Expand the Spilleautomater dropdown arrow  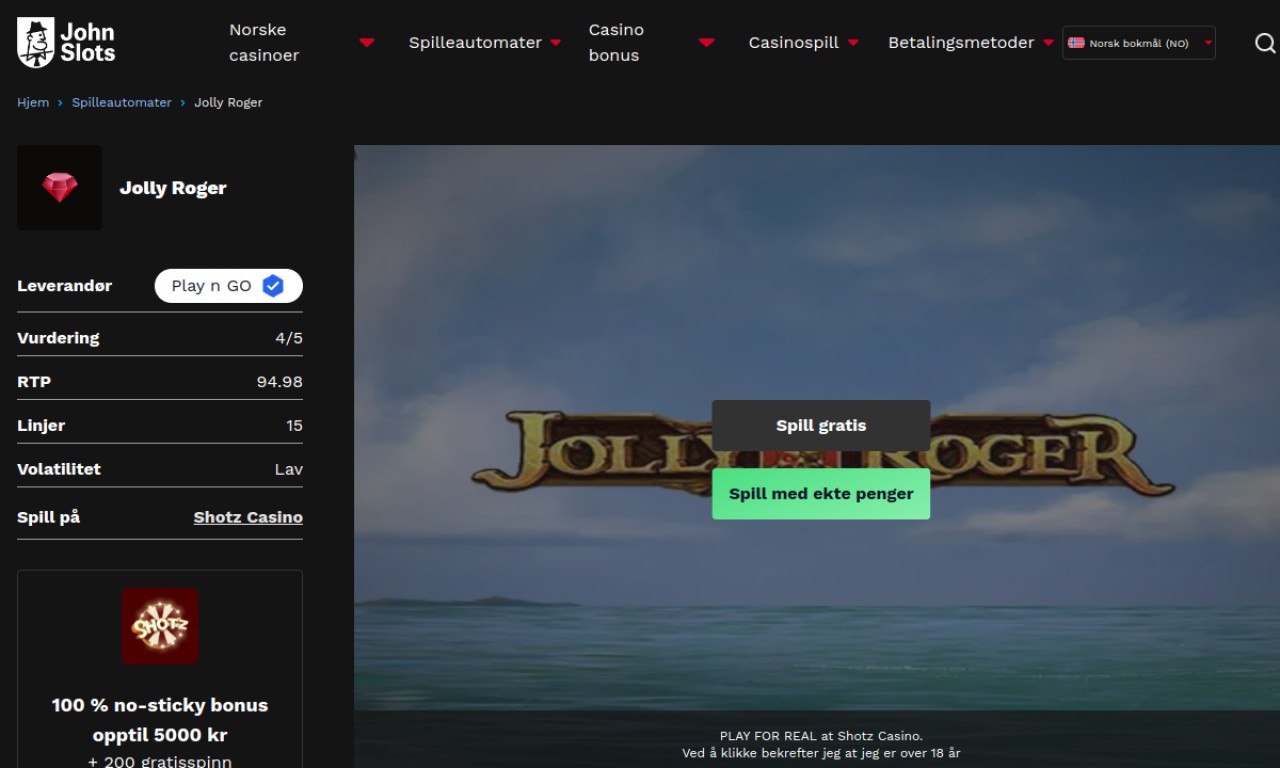click(556, 43)
